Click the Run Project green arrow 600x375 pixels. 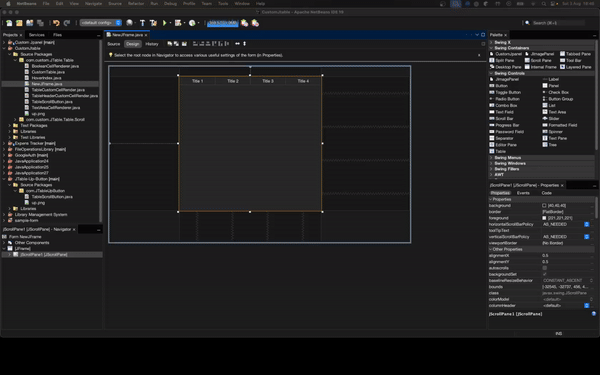point(165,23)
